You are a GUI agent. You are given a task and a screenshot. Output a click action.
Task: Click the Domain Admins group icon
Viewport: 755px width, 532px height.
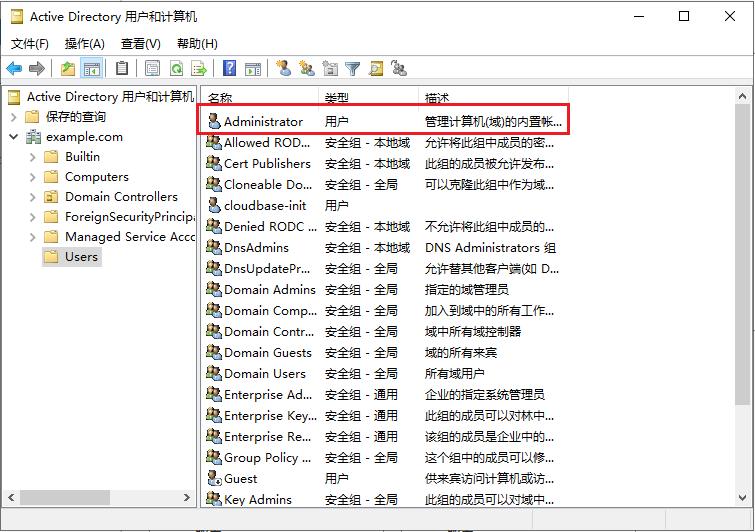[x=214, y=289]
